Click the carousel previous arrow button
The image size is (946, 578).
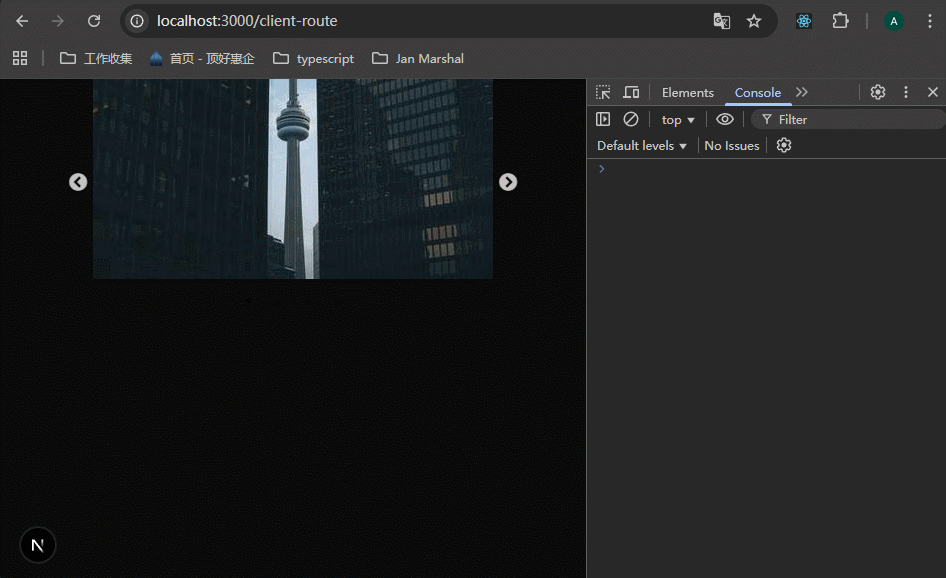[78, 182]
